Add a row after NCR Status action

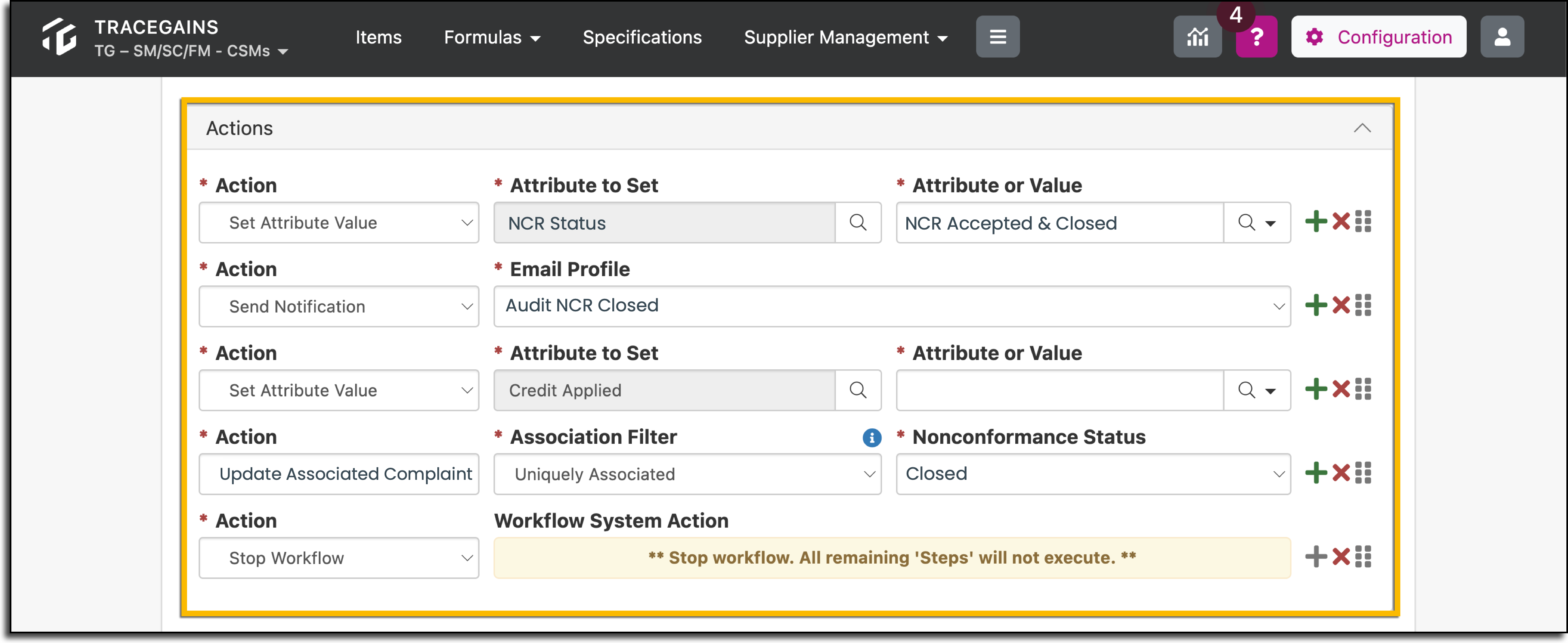(x=1316, y=221)
